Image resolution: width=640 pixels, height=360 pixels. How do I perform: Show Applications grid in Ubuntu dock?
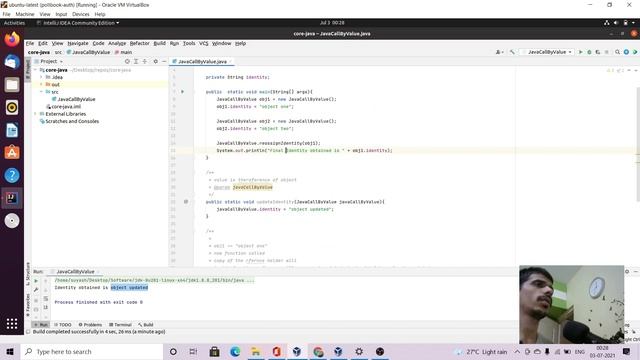[12, 324]
